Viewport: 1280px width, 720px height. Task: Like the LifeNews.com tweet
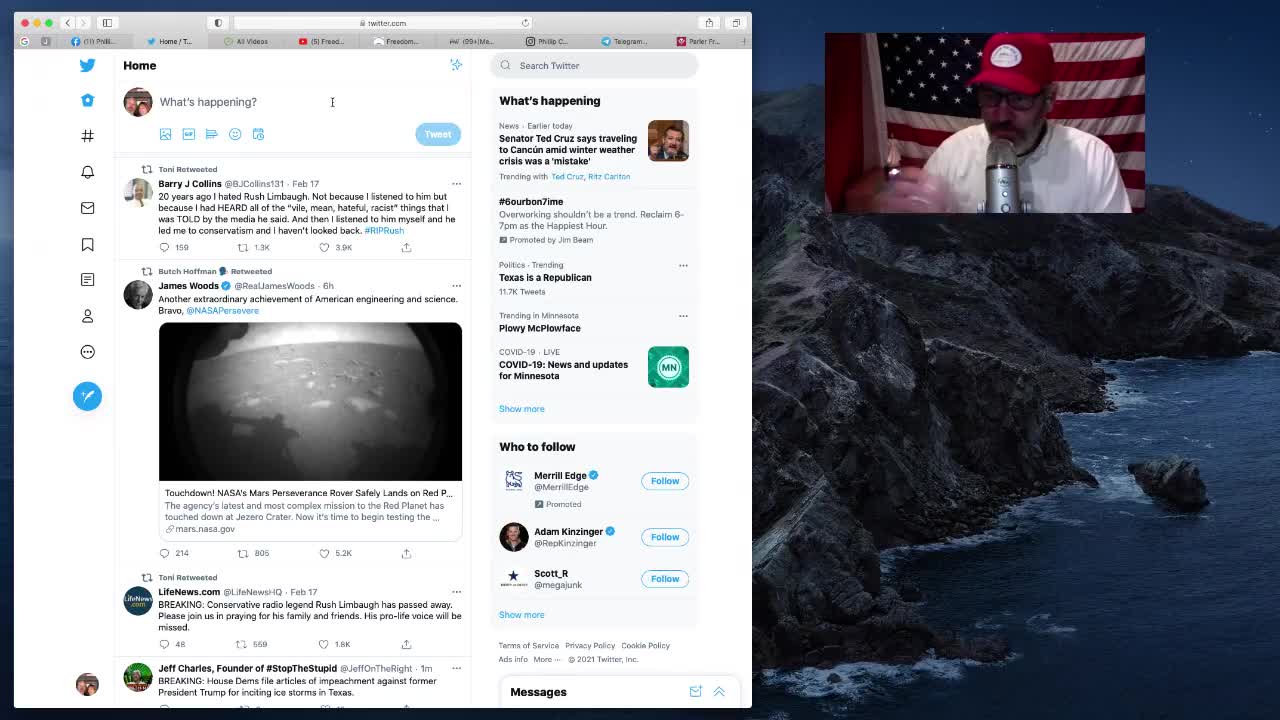[323, 644]
